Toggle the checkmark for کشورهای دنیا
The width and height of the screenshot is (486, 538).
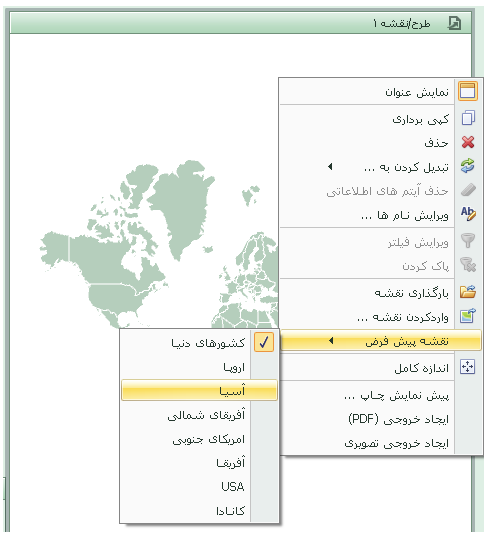click(264, 342)
